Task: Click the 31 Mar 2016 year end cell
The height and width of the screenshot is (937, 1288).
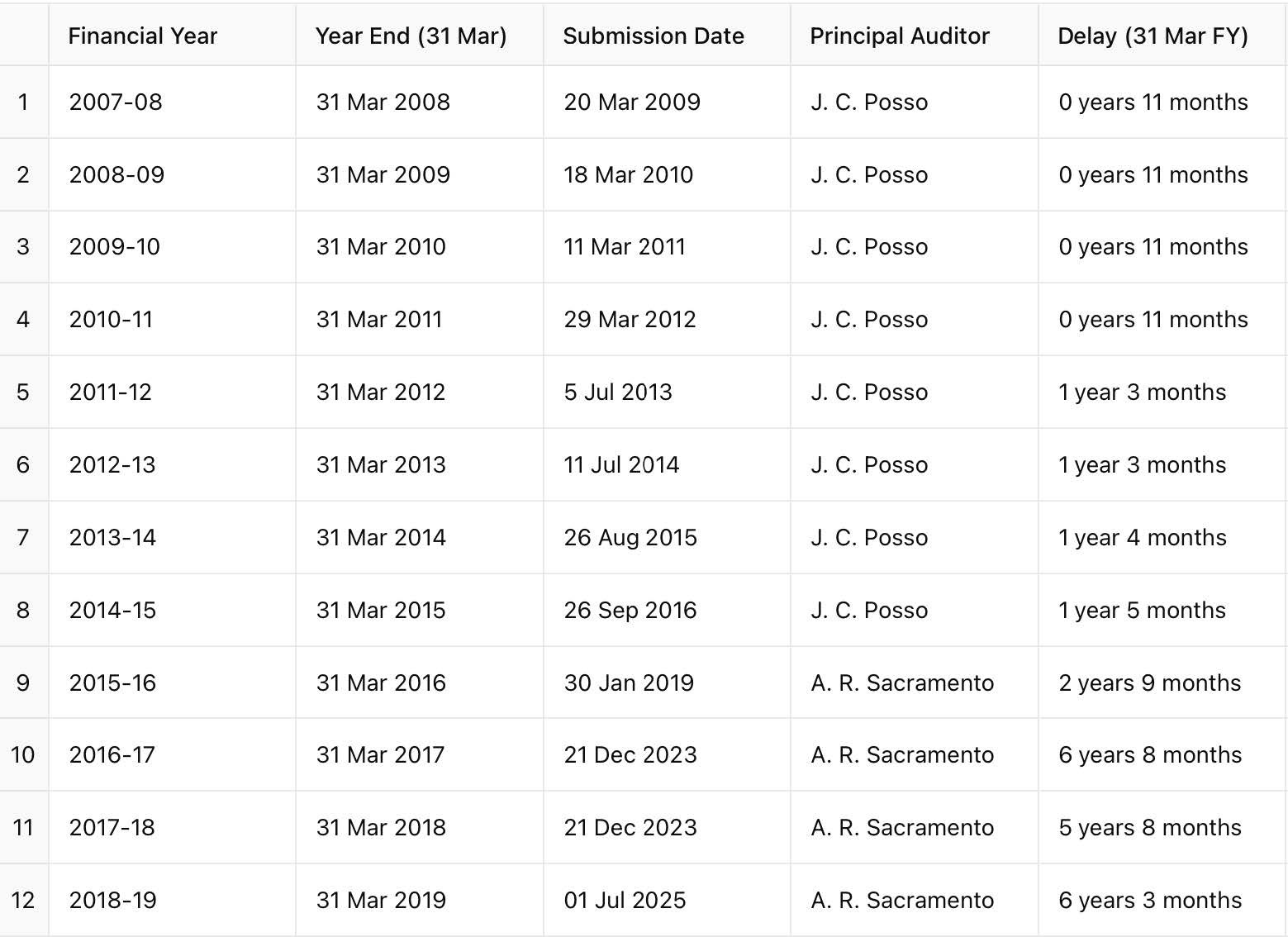Action: (381, 683)
